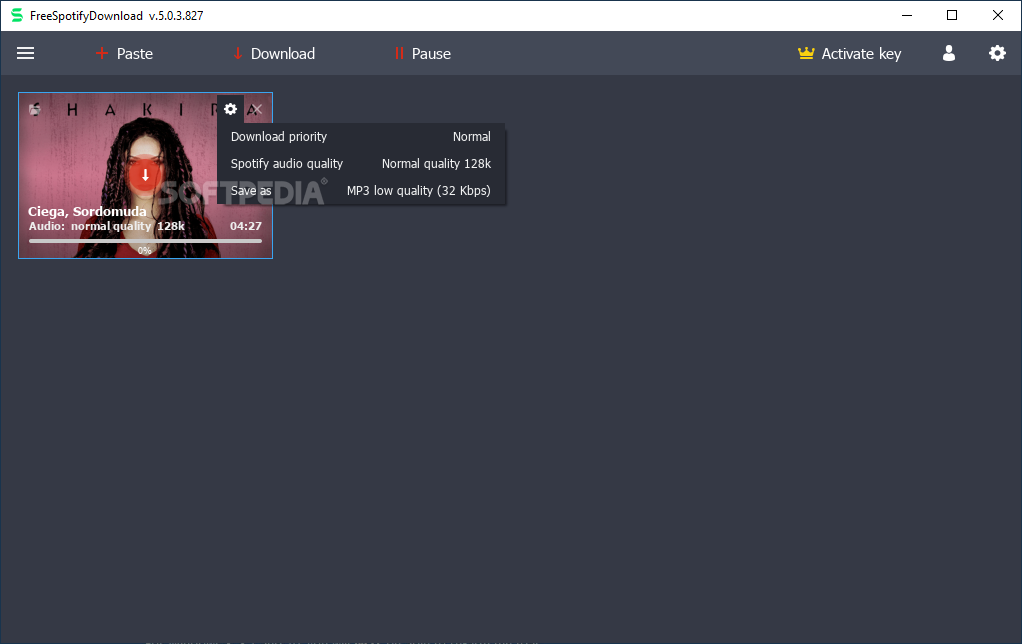Click the Ciega, Sordomuda track title
This screenshot has width=1022, height=644.
[x=87, y=211]
